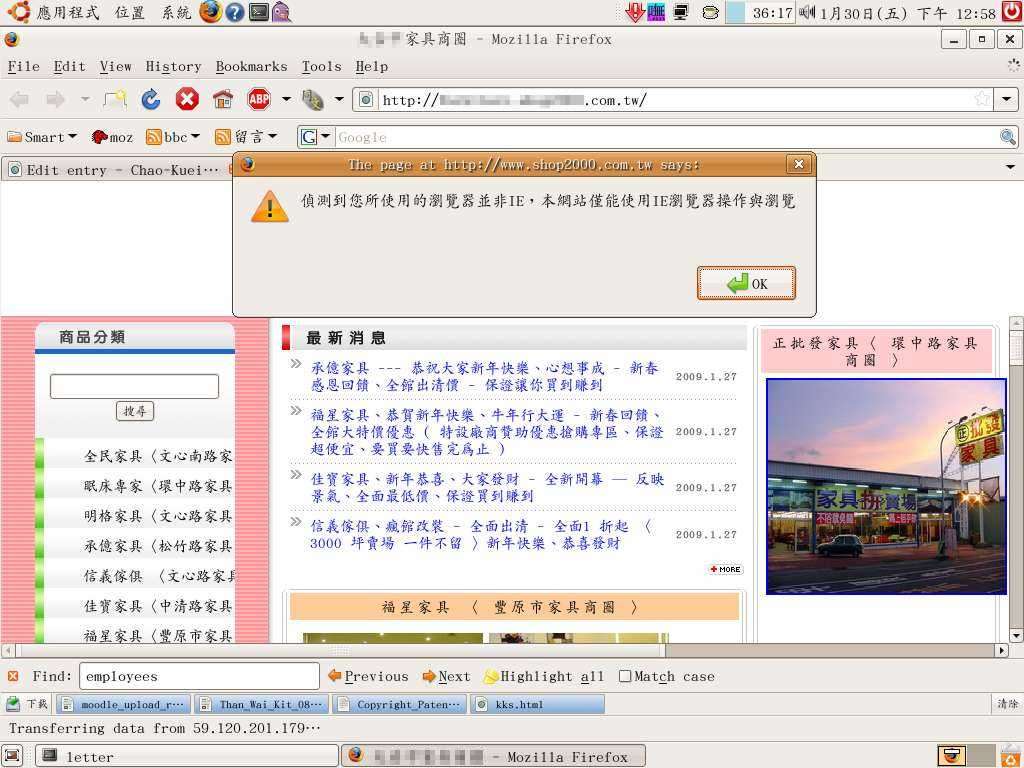1024x768 pixels.
Task: Launch Firefox from the top panel icon
Action: click(210, 12)
